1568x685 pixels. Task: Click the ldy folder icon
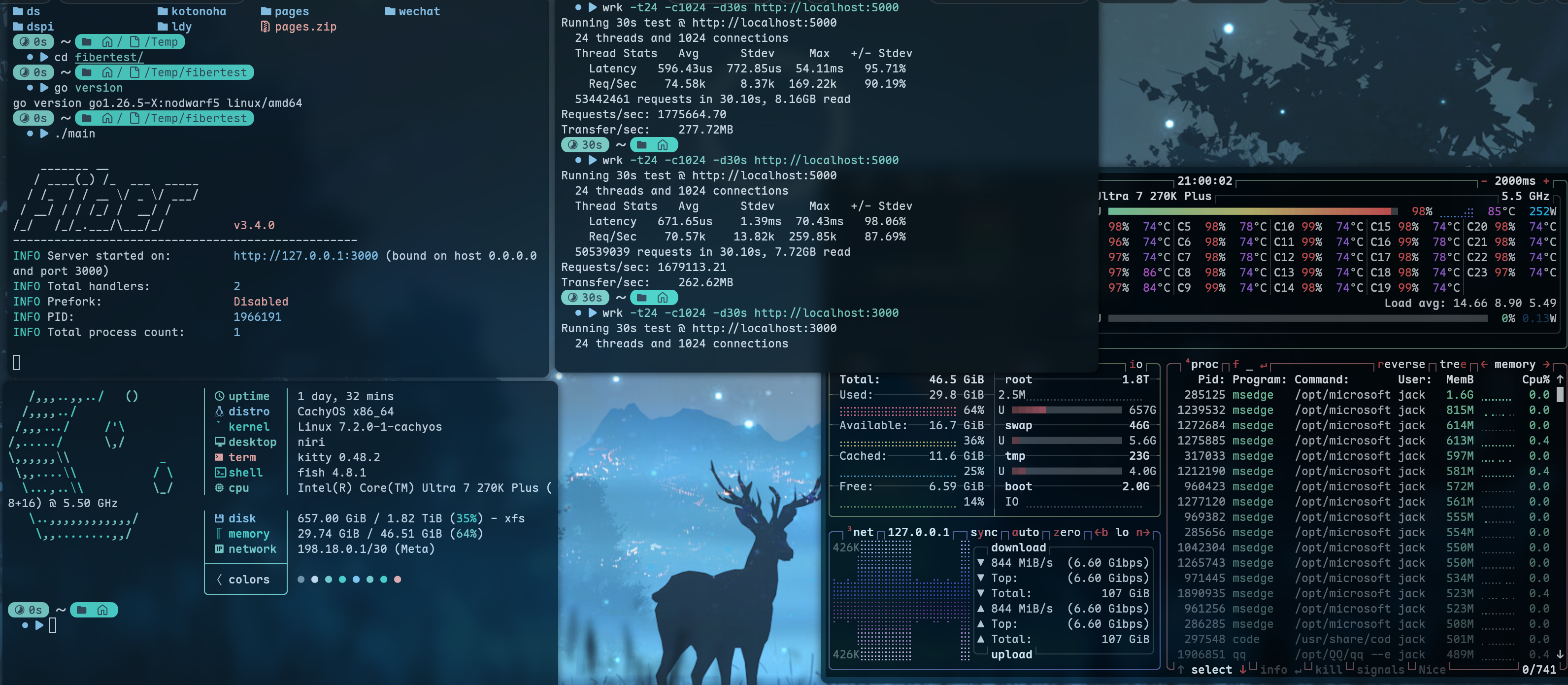pyautogui.click(x=163, y=27)
